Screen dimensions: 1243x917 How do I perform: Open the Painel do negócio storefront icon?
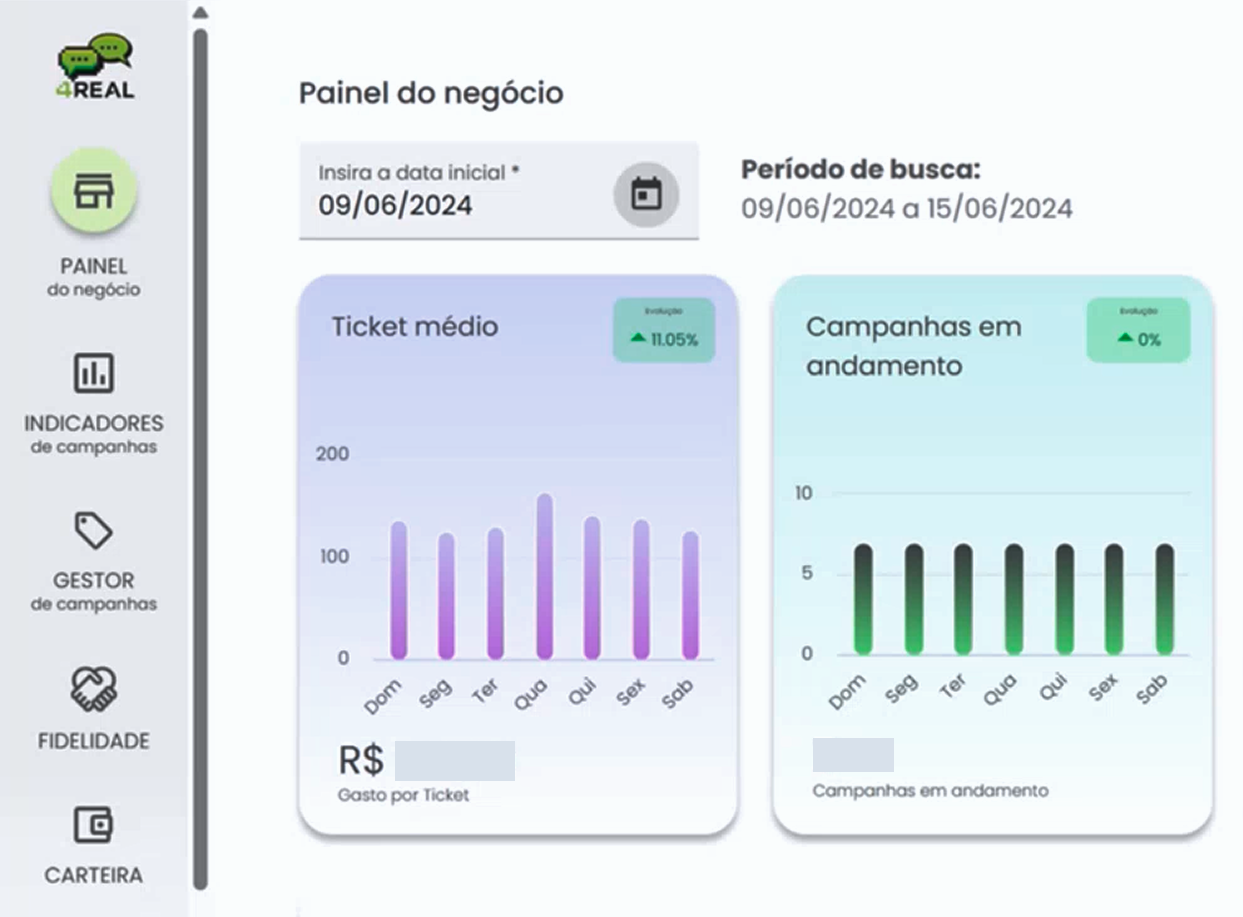(94, 190)
